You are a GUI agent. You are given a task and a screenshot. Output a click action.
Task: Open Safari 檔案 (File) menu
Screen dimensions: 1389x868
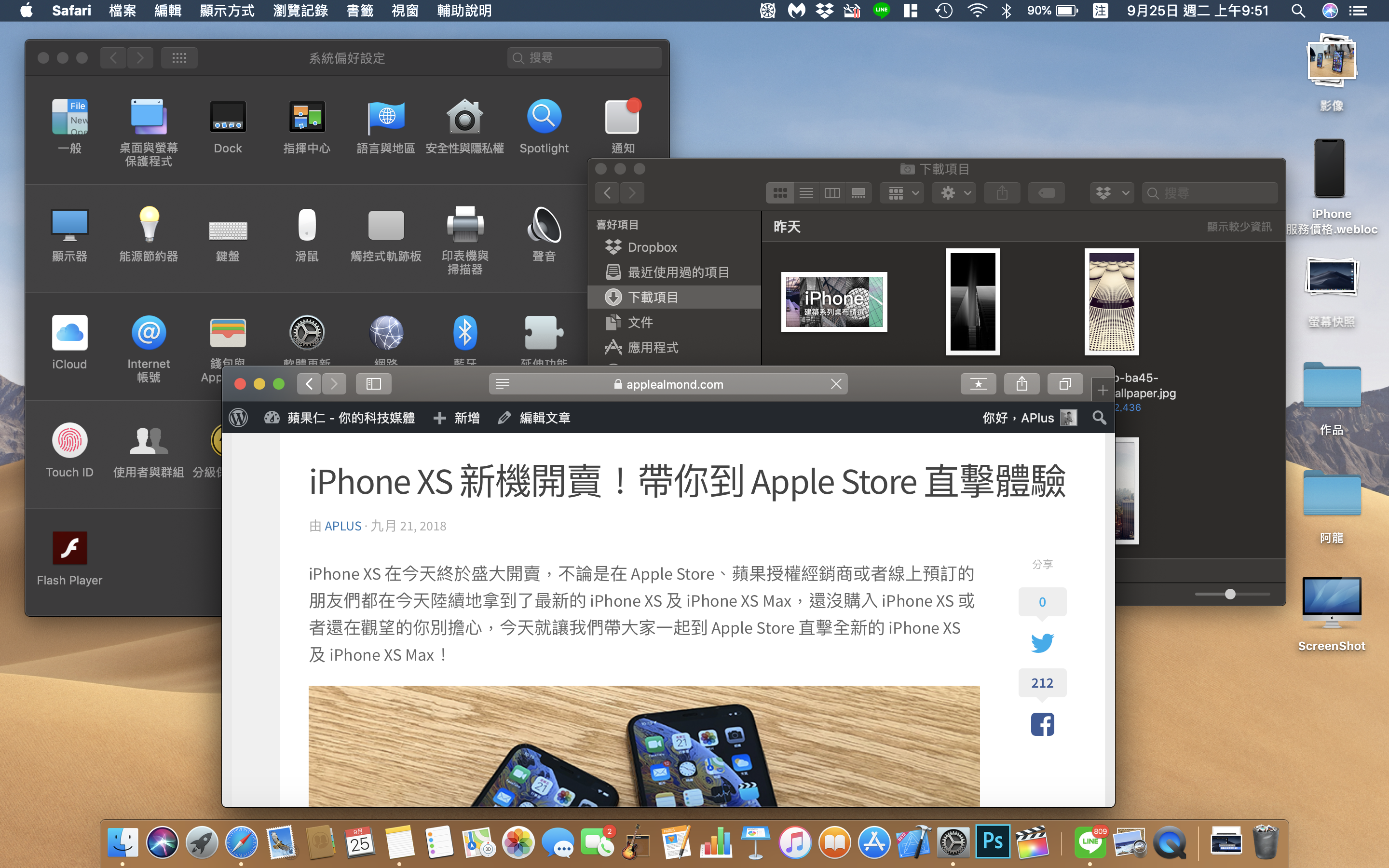tap(122, 10)
